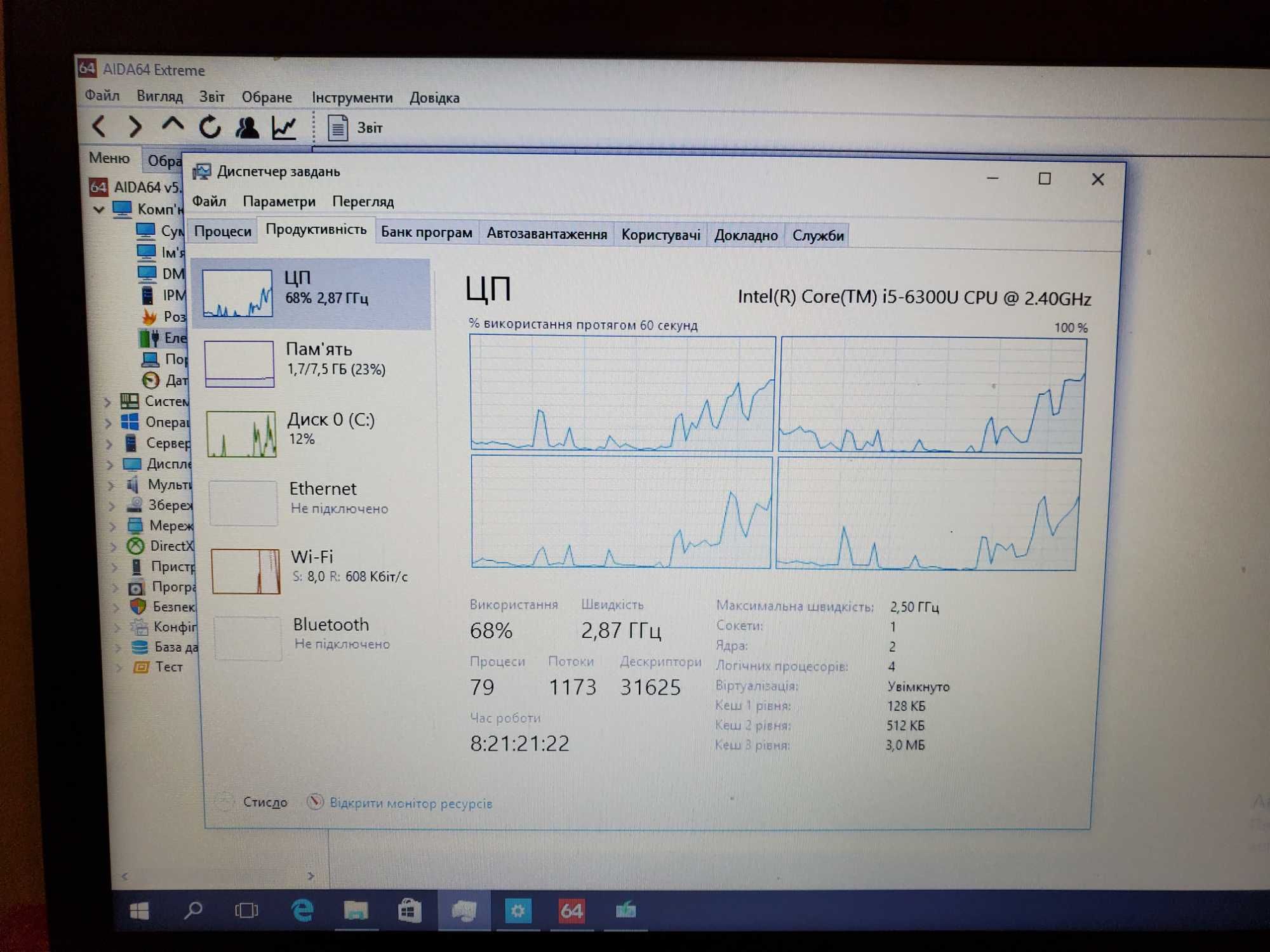Screen dimensions: 1270x952
Task: Collapse Комп'ютер tree node in AIDA64
Action: click(x=98, y=209)
